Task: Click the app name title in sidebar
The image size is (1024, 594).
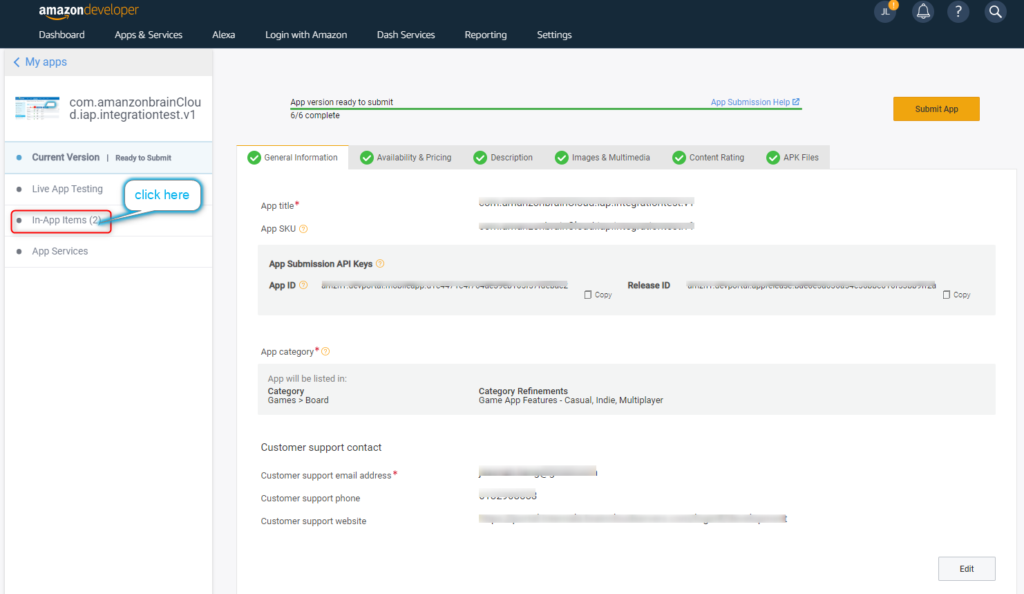Action: pyautogui.click(x=135, y=108)
